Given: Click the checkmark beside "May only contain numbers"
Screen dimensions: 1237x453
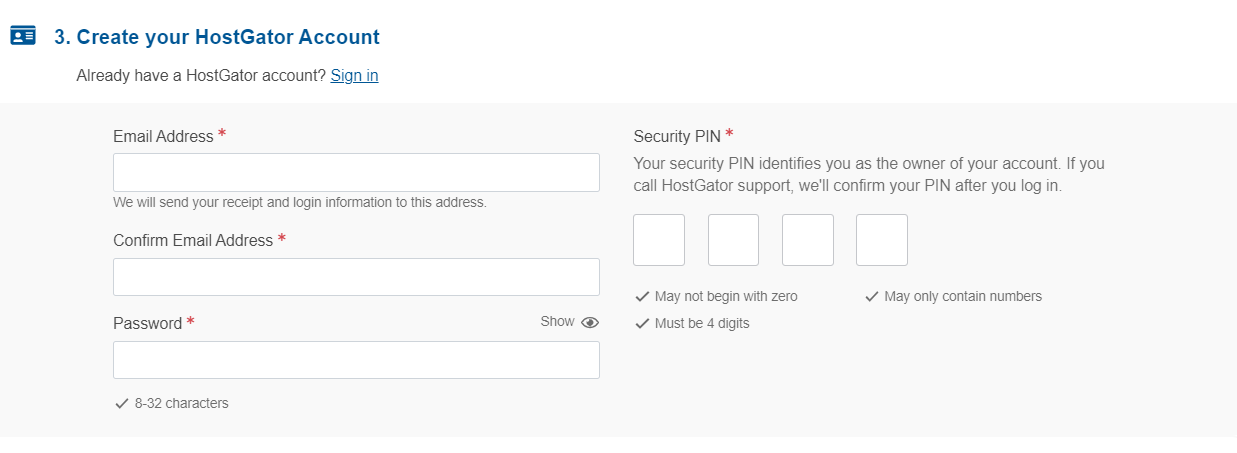Looking at the screenshot, I should [872, 297].
